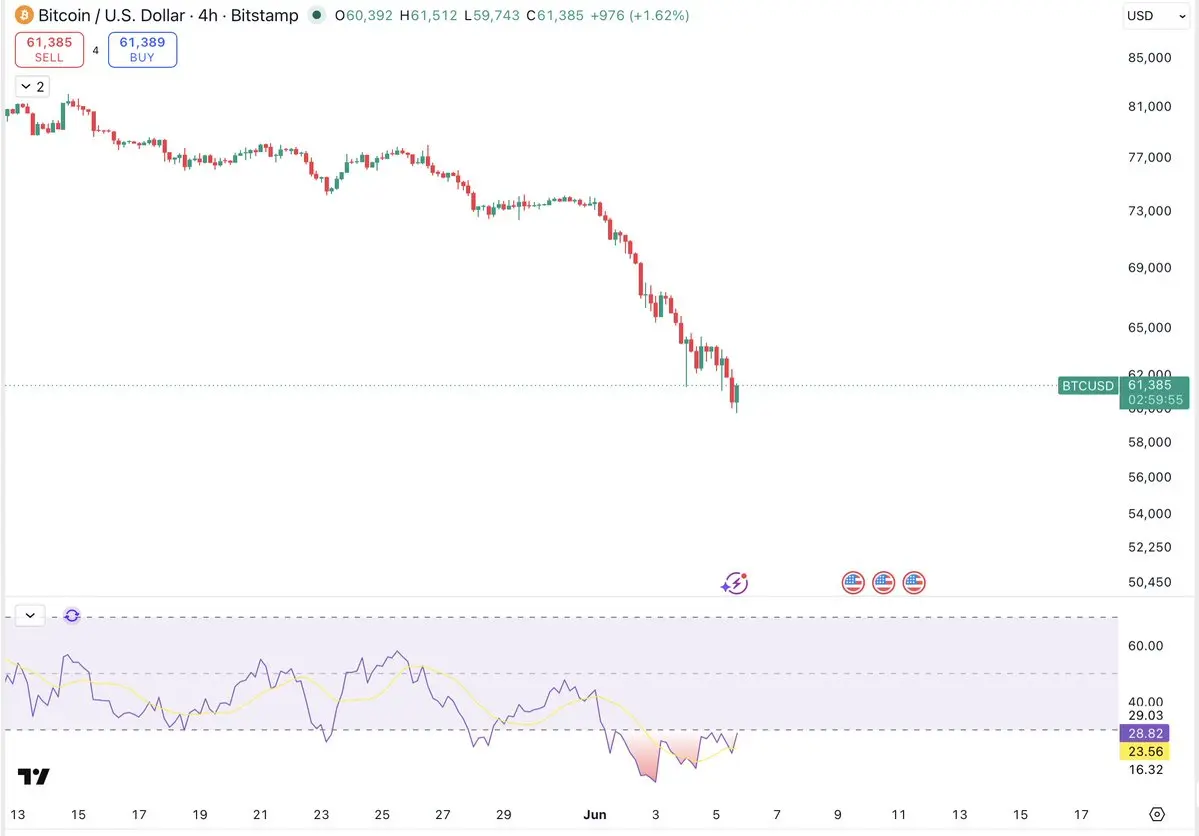Collapse the indicator legend showing 2
The image size is (1199, 836).
click(x=32, y=86)
